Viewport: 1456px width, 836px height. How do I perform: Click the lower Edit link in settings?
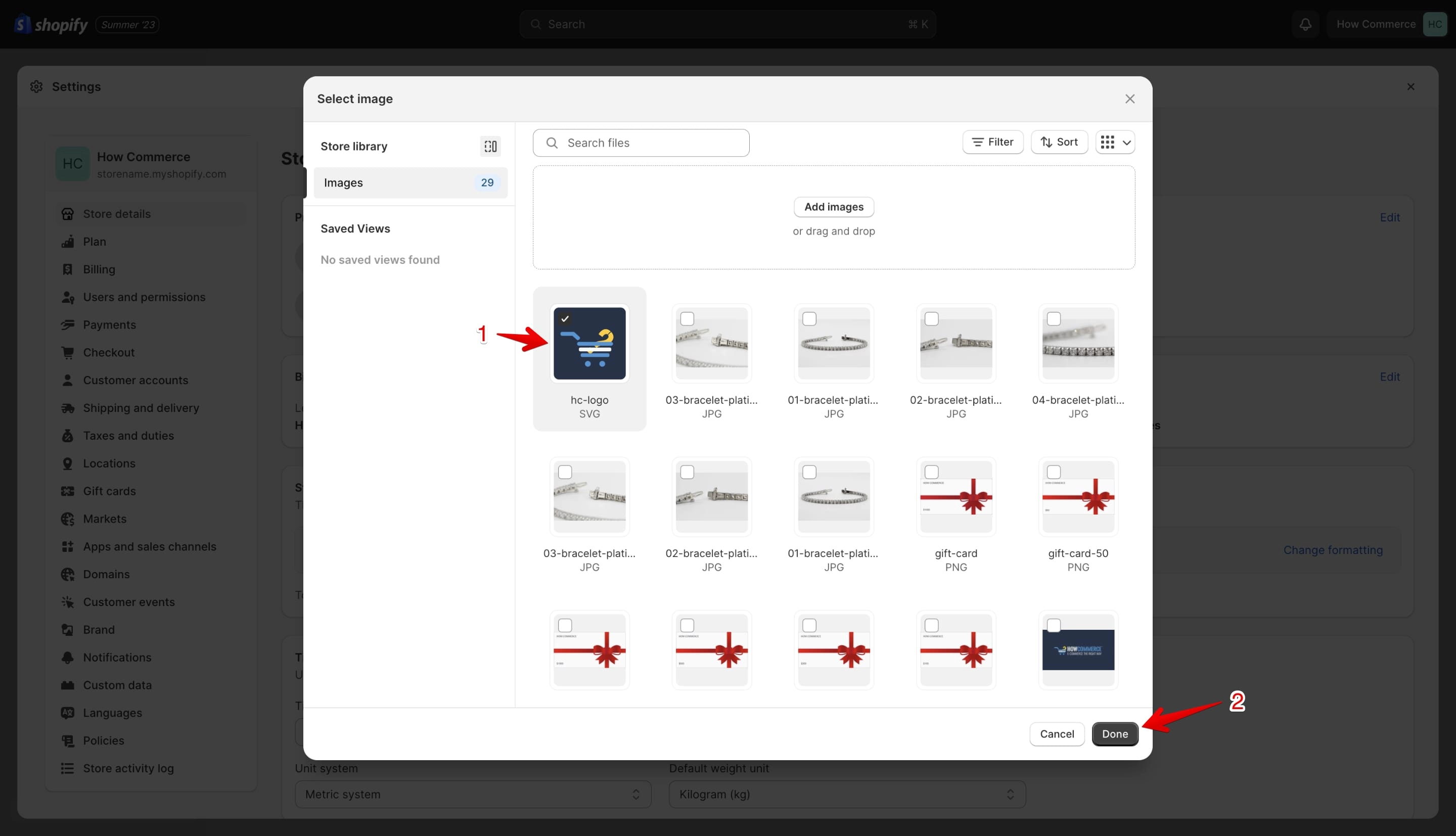tap(1389, 377)
